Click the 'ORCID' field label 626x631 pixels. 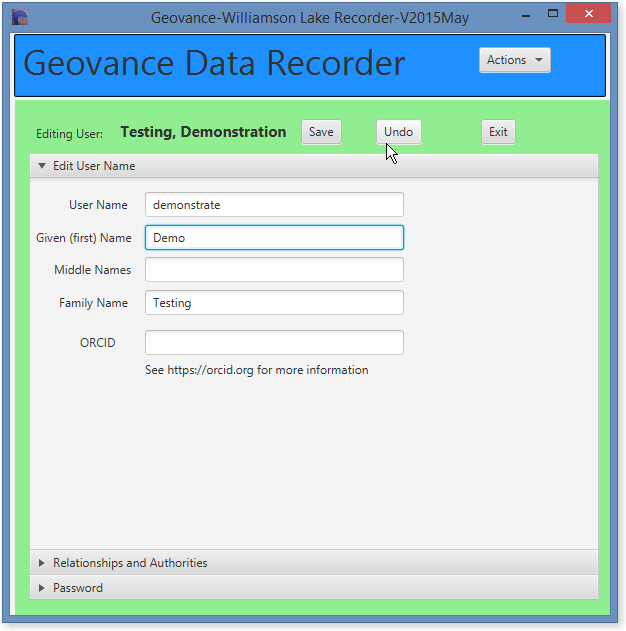pyautogui.click(x=97, y=343)
